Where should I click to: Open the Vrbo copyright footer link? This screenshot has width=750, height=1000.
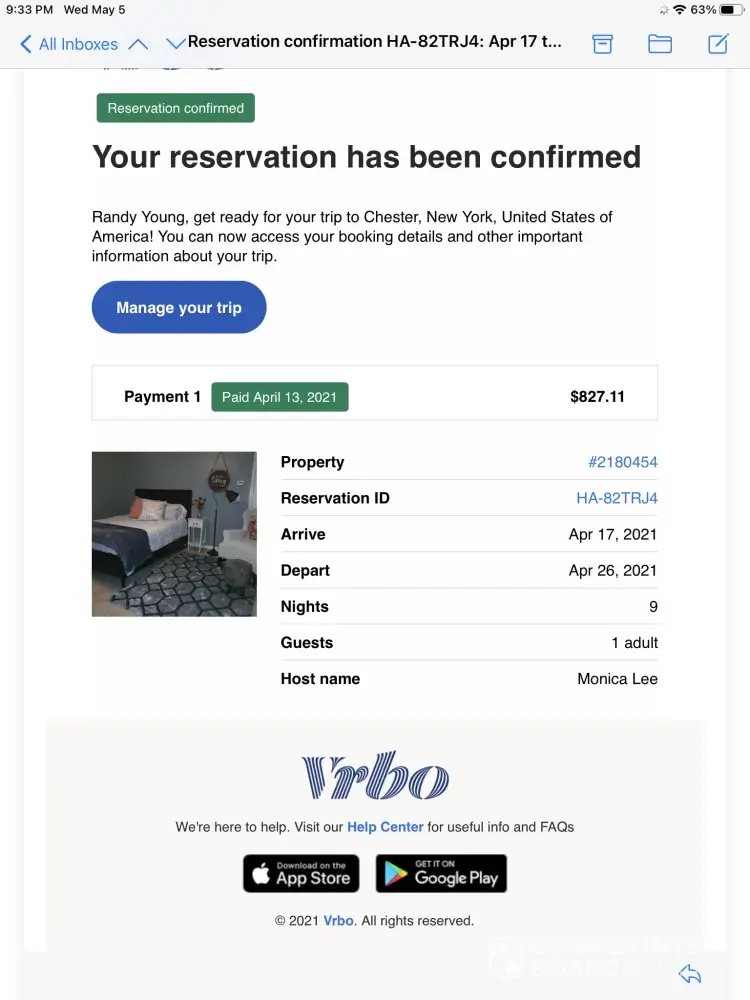338,921
